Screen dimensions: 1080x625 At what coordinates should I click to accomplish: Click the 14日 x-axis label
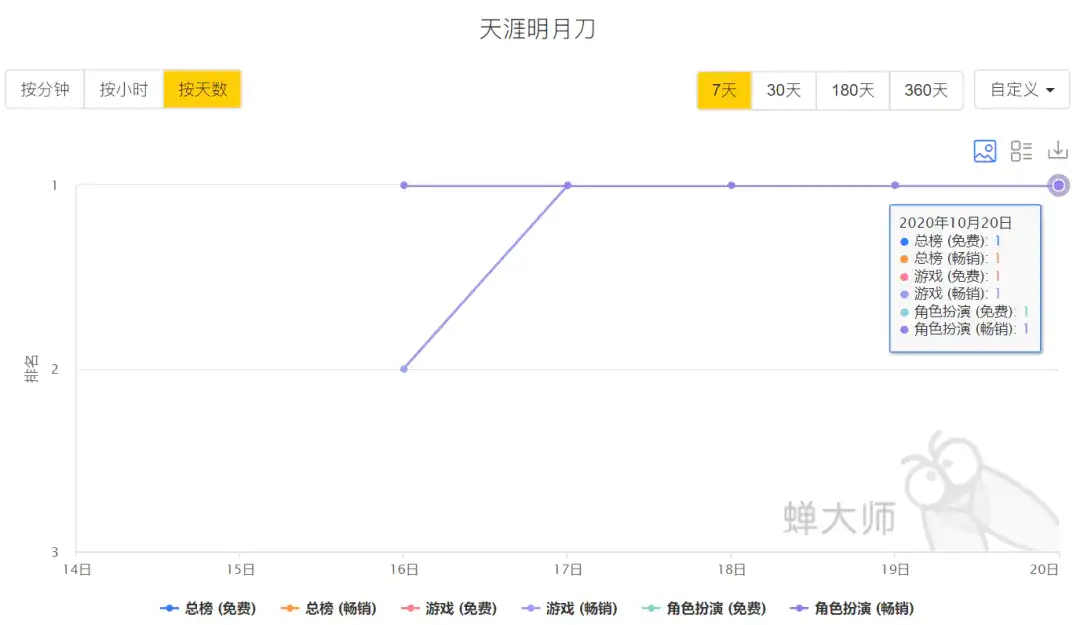coord(76,569)
